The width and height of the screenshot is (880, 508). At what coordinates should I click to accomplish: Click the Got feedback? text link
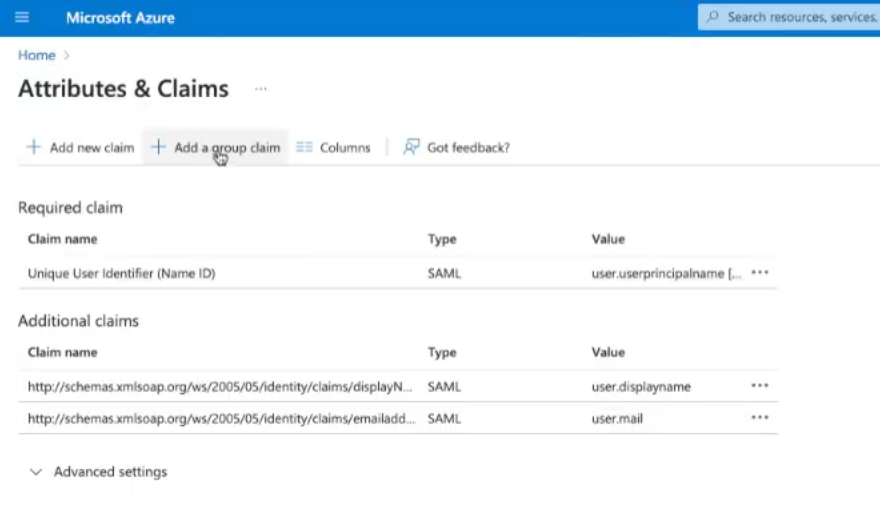pyautogui.click(x=468, y=147)
